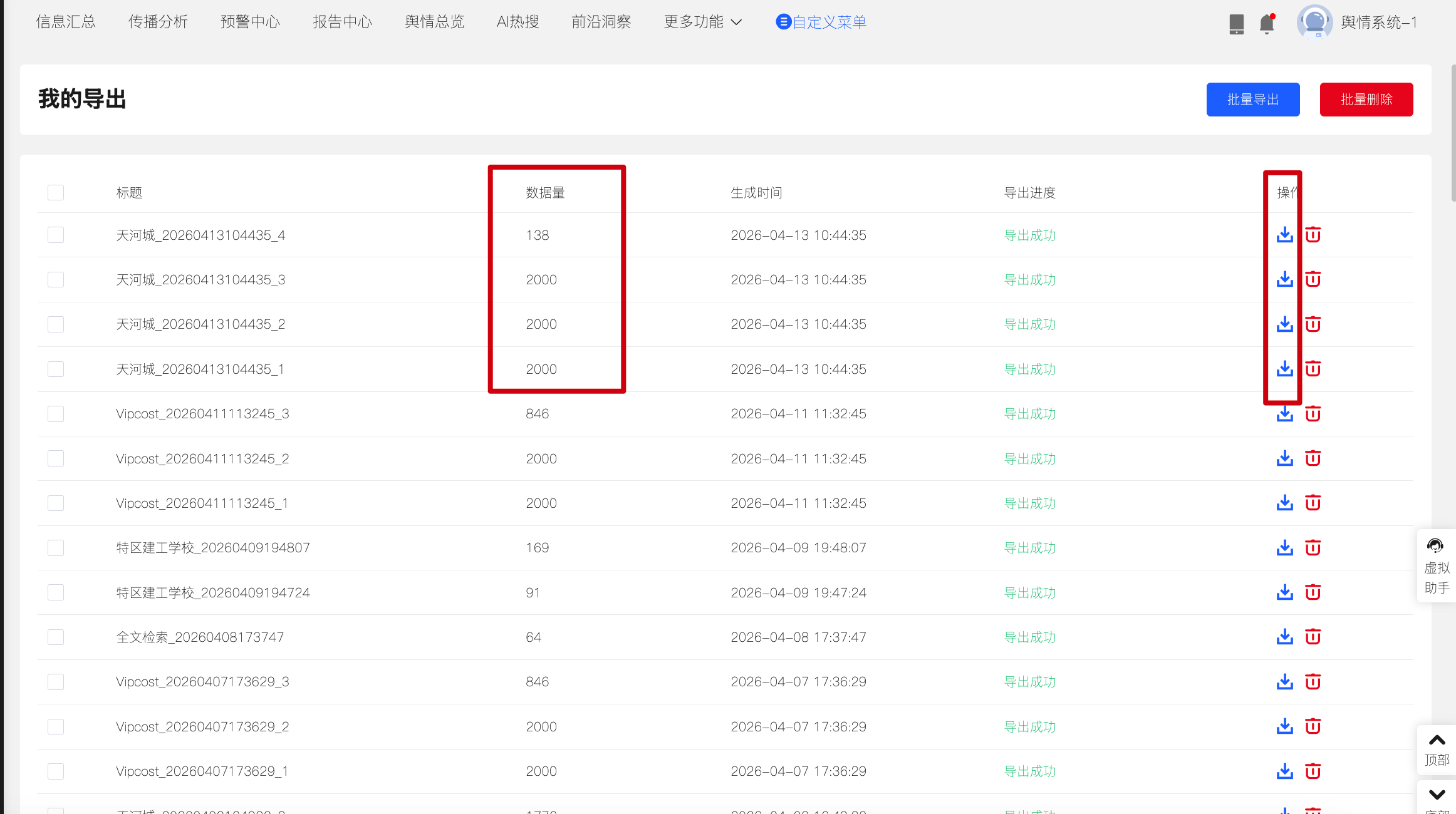
Task: Jump to top with 顶部 button
Action: coord(1437,750)
